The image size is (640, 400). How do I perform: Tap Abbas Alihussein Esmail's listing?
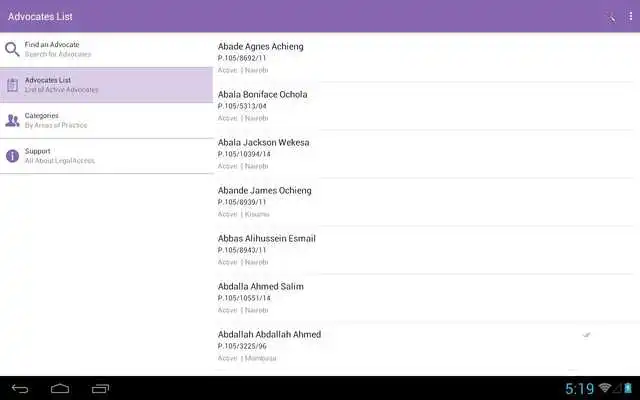tap(424, 250)
